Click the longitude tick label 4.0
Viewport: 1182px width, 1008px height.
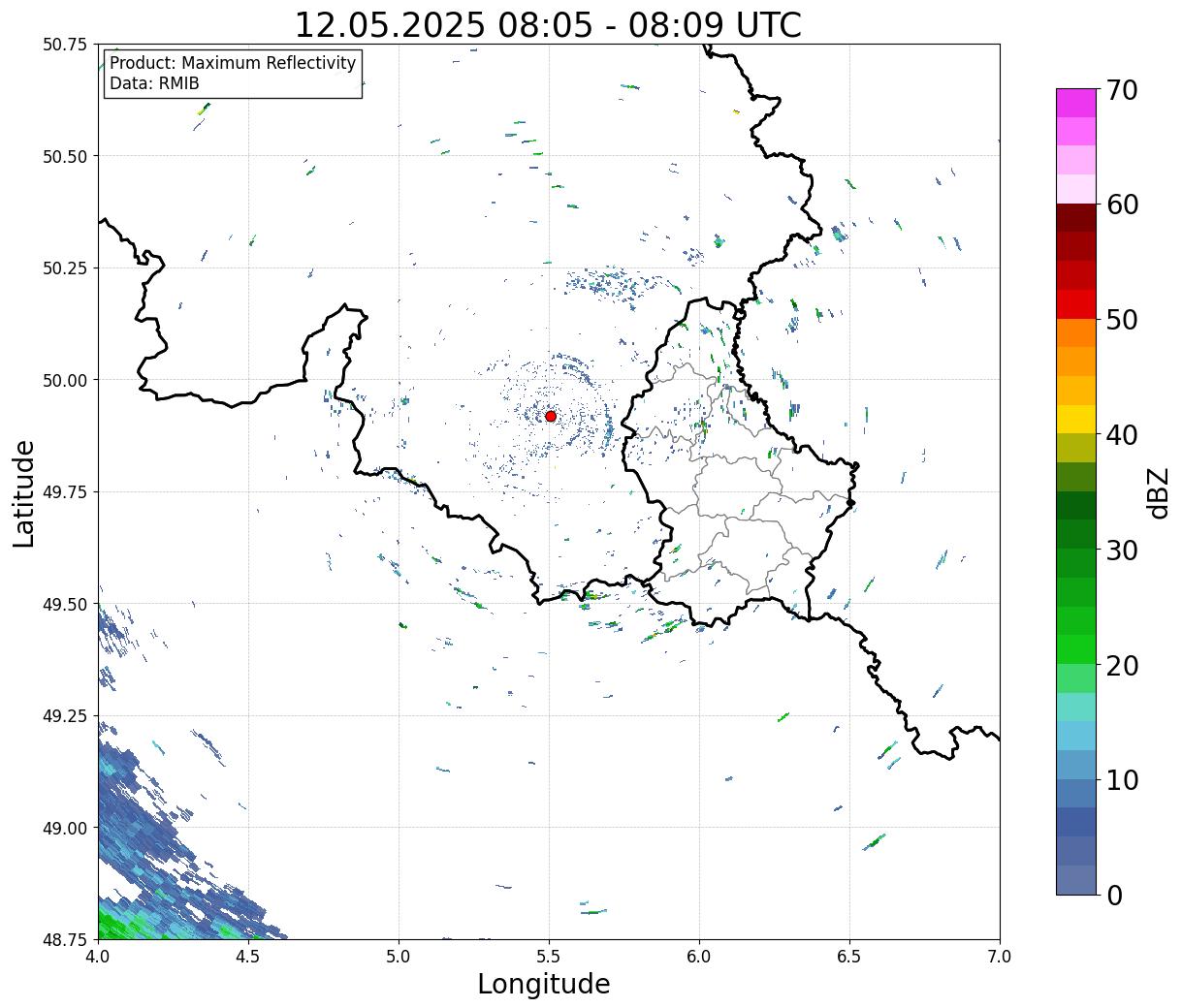click(x=98, y=957)
